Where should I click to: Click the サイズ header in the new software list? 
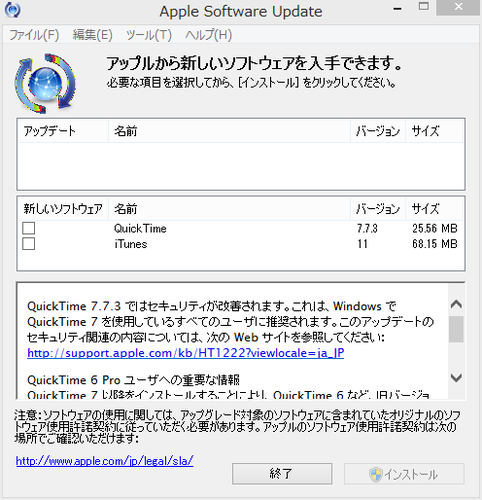(434, 209)
